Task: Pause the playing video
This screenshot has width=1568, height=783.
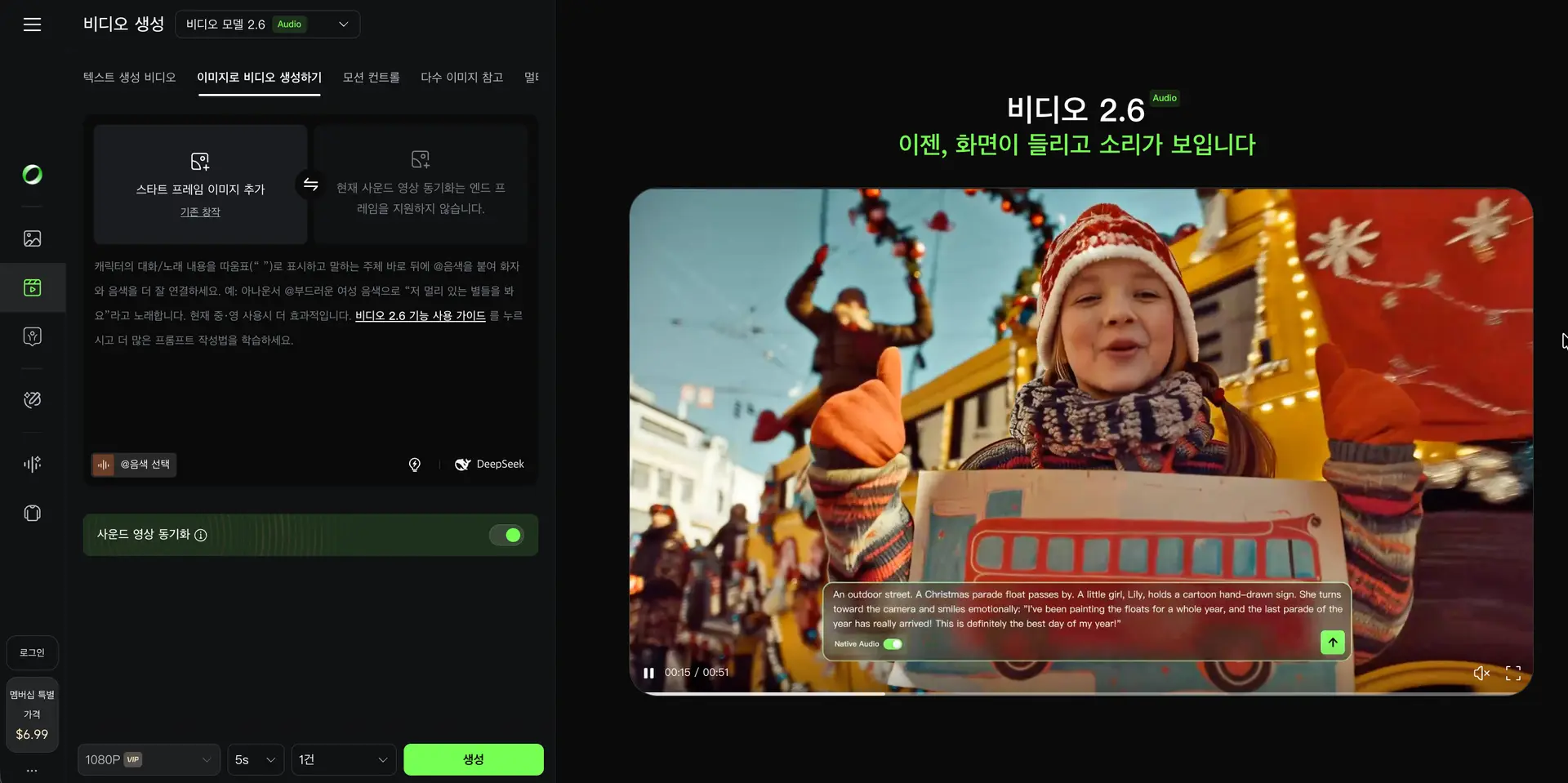Action: point(648,672)
